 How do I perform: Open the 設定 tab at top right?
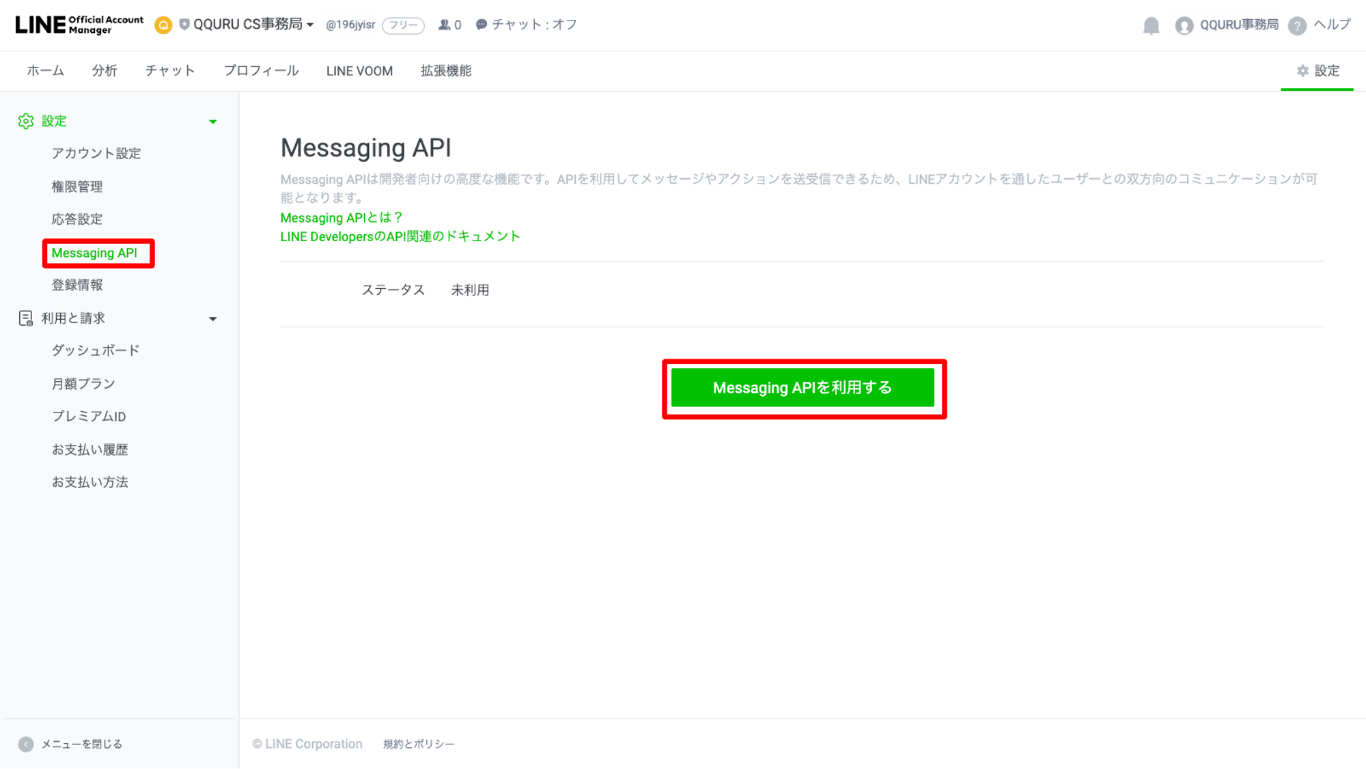1317,71
